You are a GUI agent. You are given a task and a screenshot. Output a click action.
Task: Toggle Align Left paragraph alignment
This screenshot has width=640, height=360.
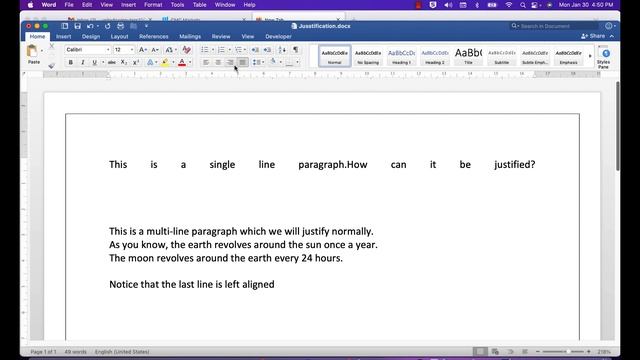206,62
